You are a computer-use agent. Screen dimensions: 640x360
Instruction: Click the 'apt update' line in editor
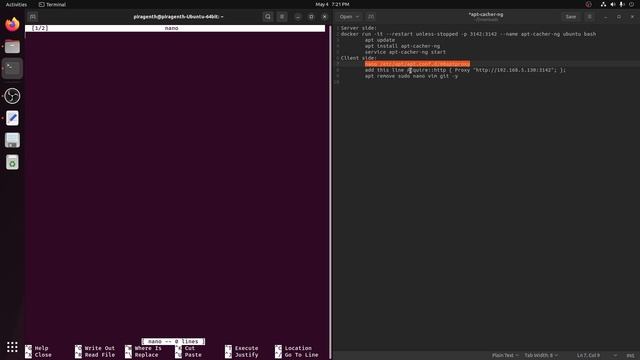pos(380,40)
